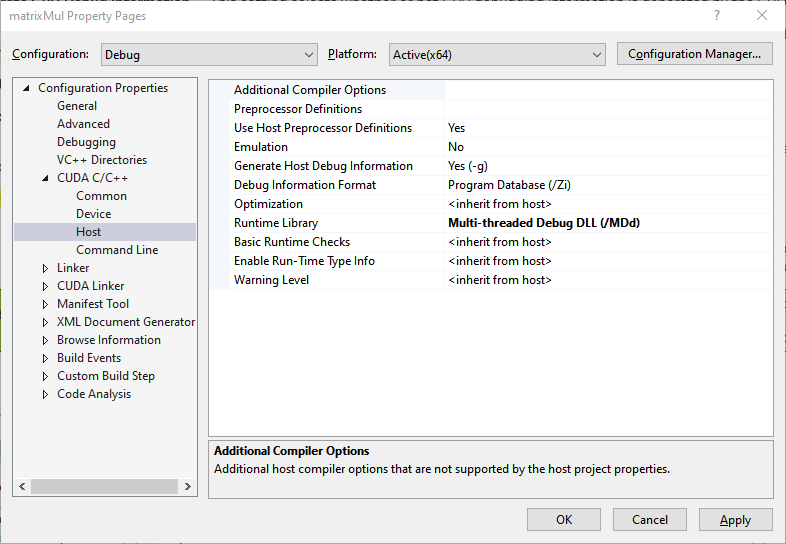Click Apply to save property changes
This screenshot has height=544, width=786.
point(735,519)
